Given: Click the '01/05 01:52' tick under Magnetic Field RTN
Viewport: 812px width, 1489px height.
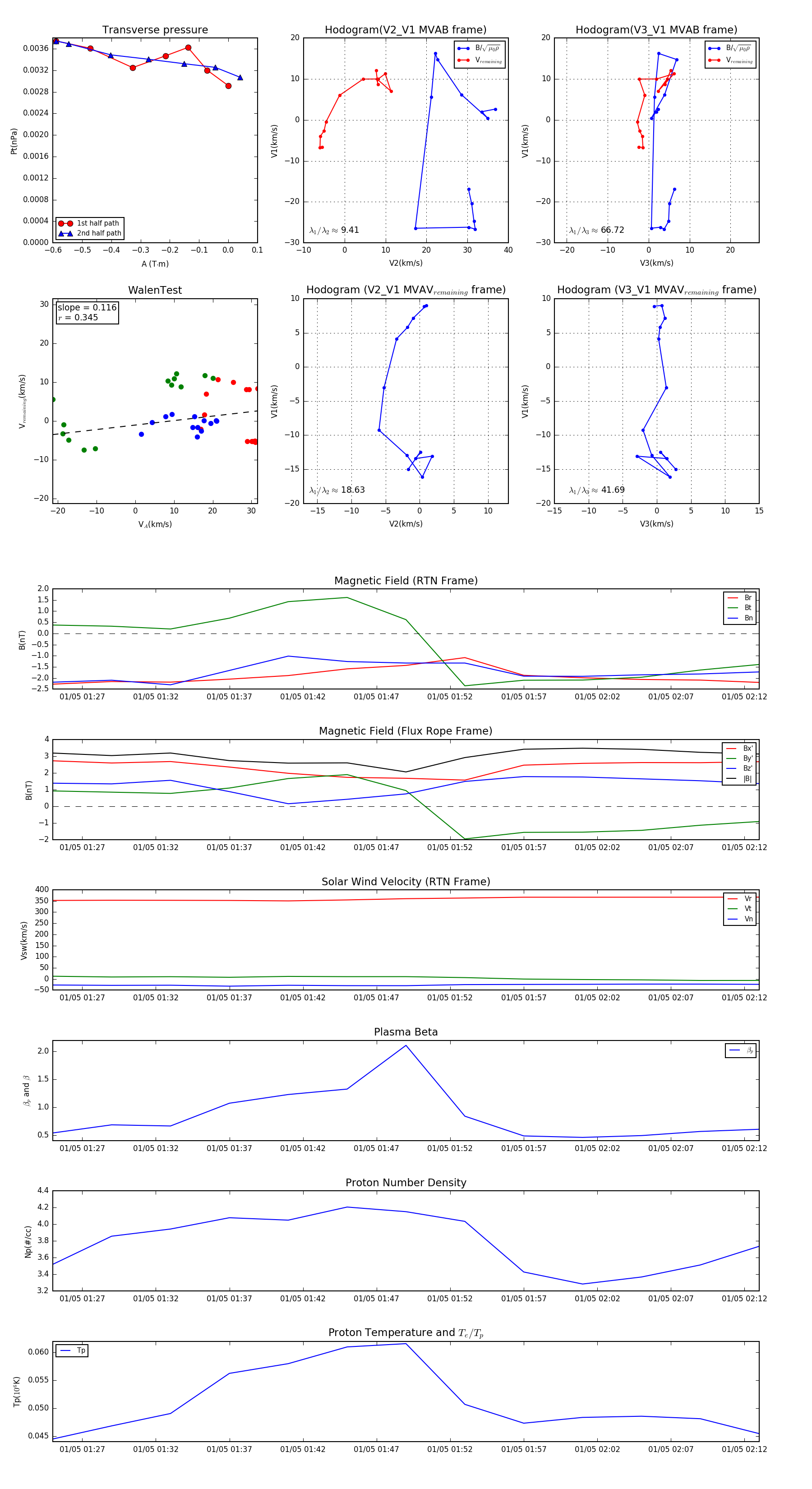Looking at the screenshot, I should tap(450, 697).
